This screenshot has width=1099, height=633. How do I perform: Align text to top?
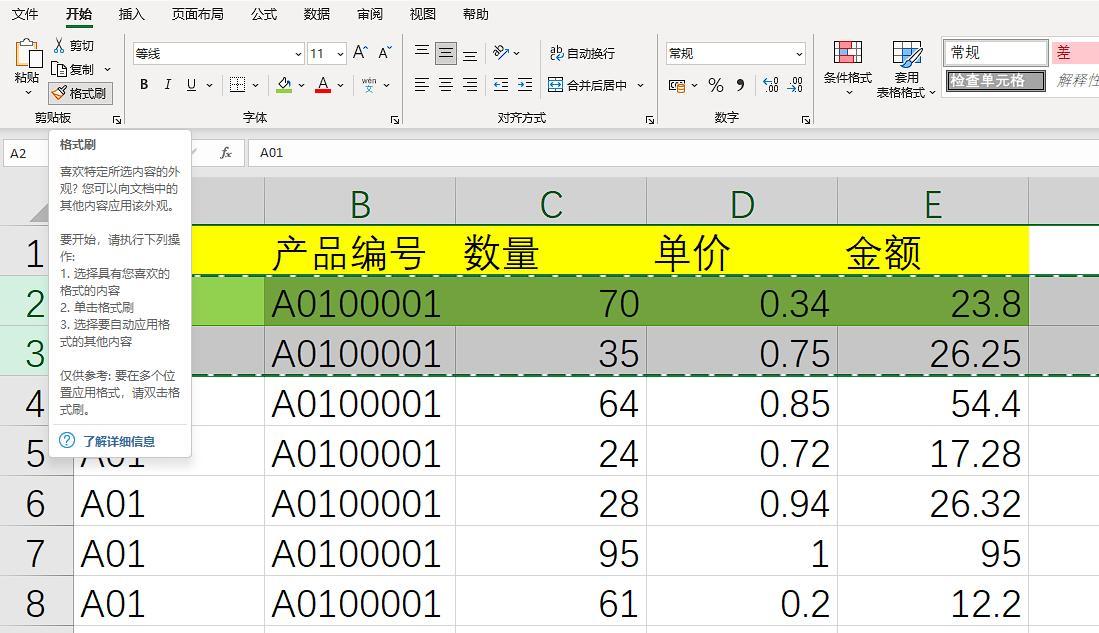point(421,53)
